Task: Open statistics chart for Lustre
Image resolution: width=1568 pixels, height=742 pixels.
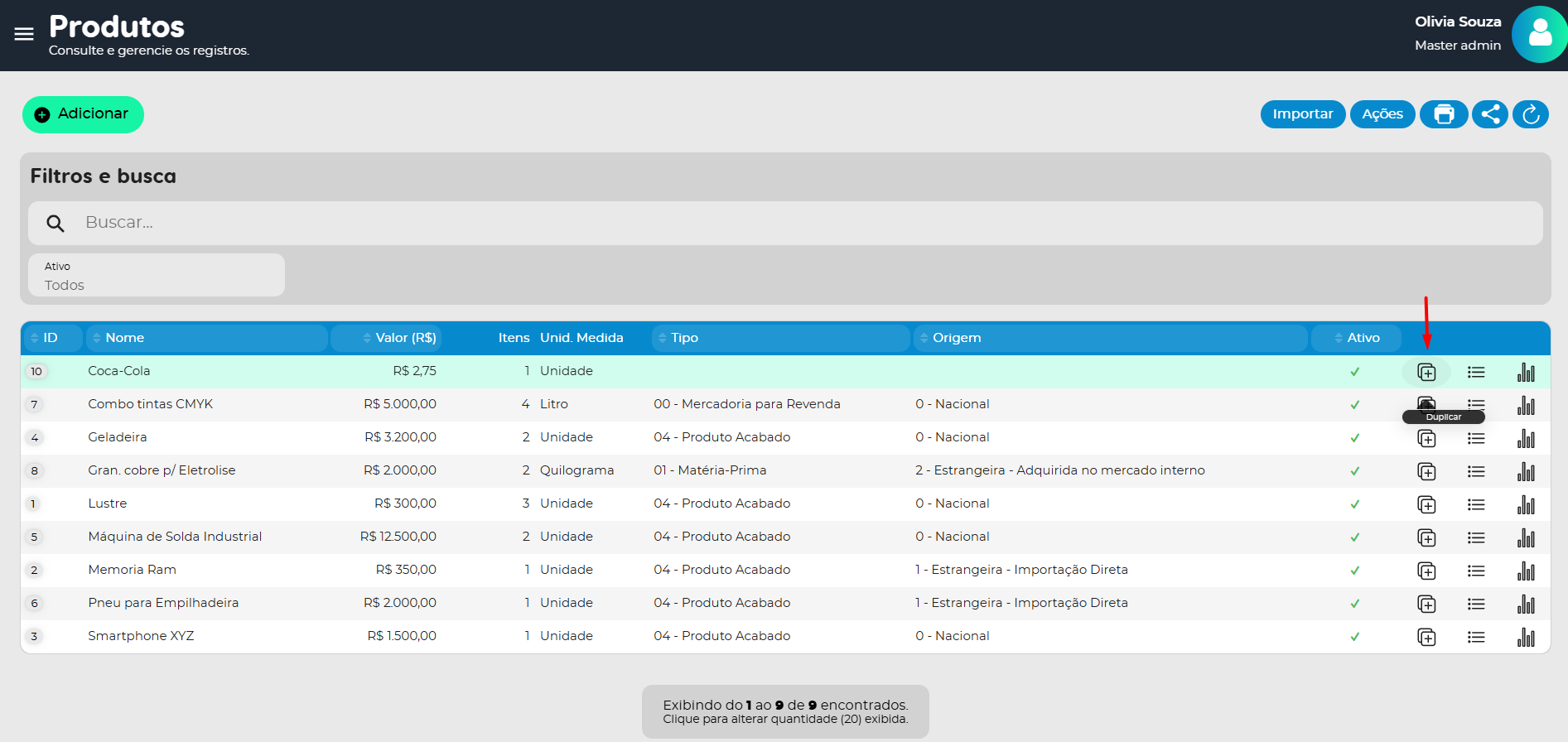Action: click(1525, 504)
